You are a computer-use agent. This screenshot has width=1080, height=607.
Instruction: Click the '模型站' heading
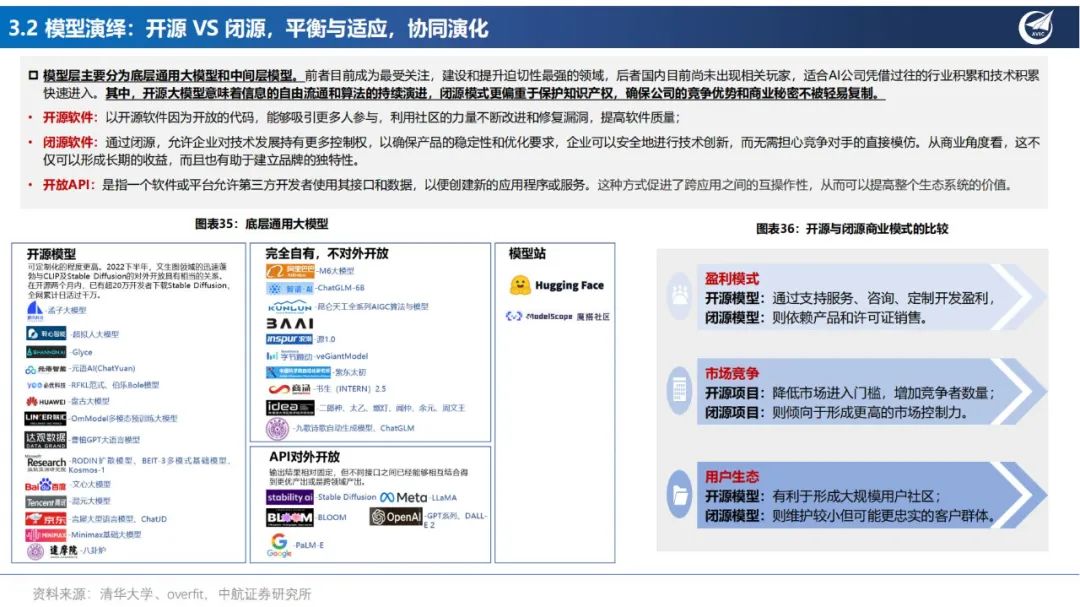(x=527, y=254)
